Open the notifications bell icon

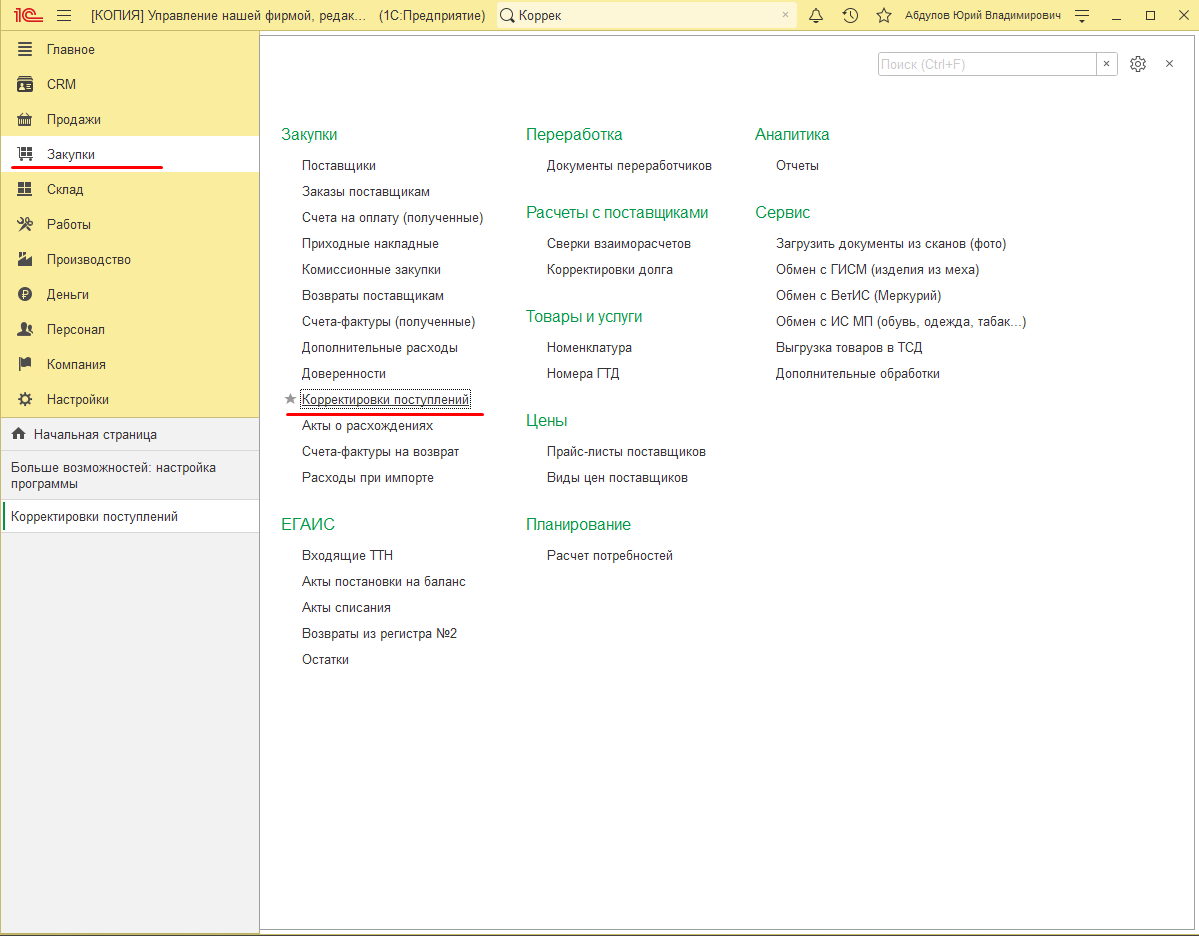(x=816, y=15)
